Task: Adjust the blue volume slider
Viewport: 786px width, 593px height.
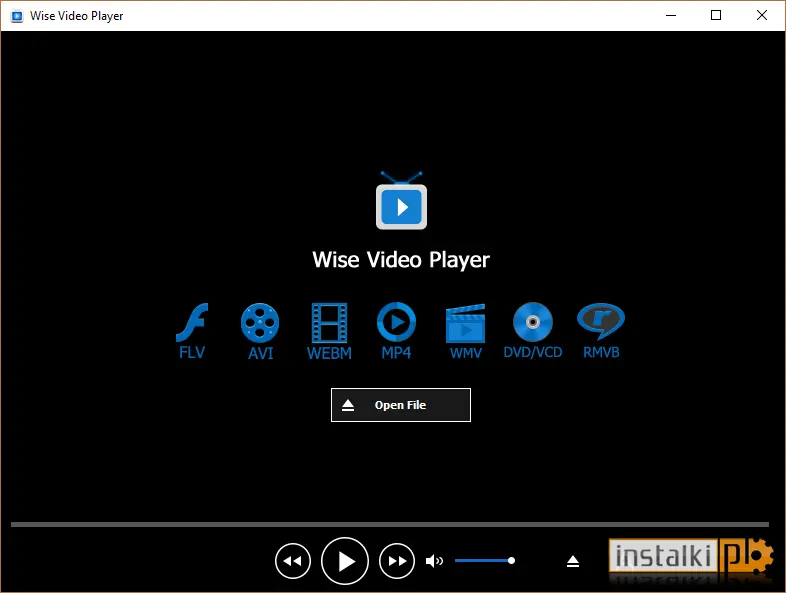Action: 485,560
